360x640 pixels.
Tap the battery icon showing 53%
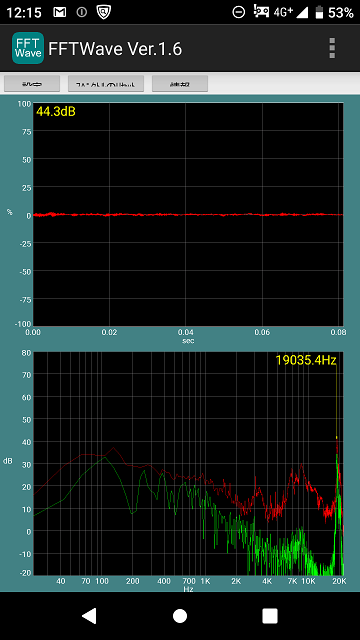pyautogui.click(x=320, y=12)
